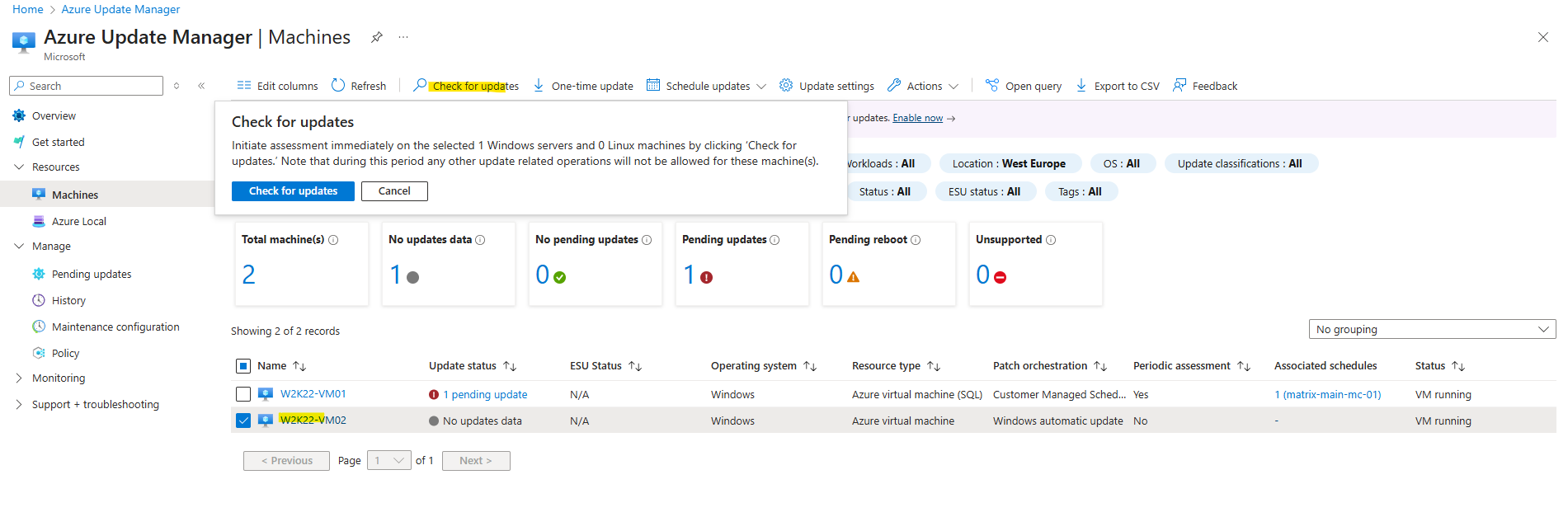Click info icon beside Total machine(s)
The image size is (1568, 517).
tap(333, 240)
